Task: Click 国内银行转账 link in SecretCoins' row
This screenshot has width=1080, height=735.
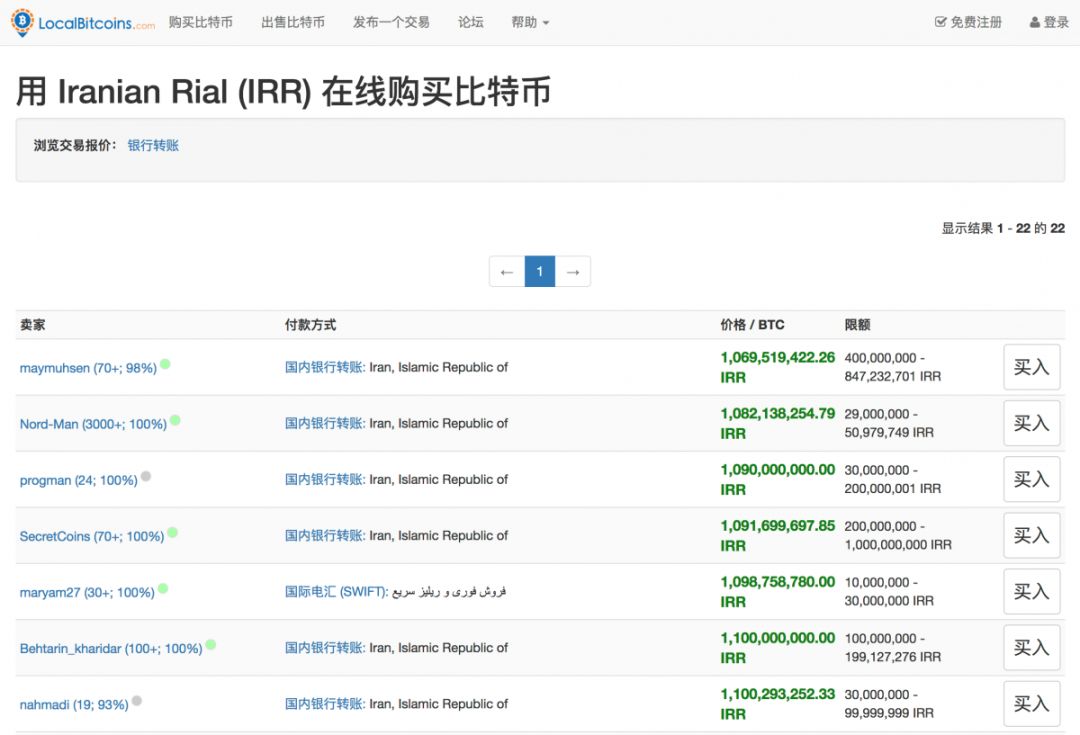Action: [x=324, y=535]
